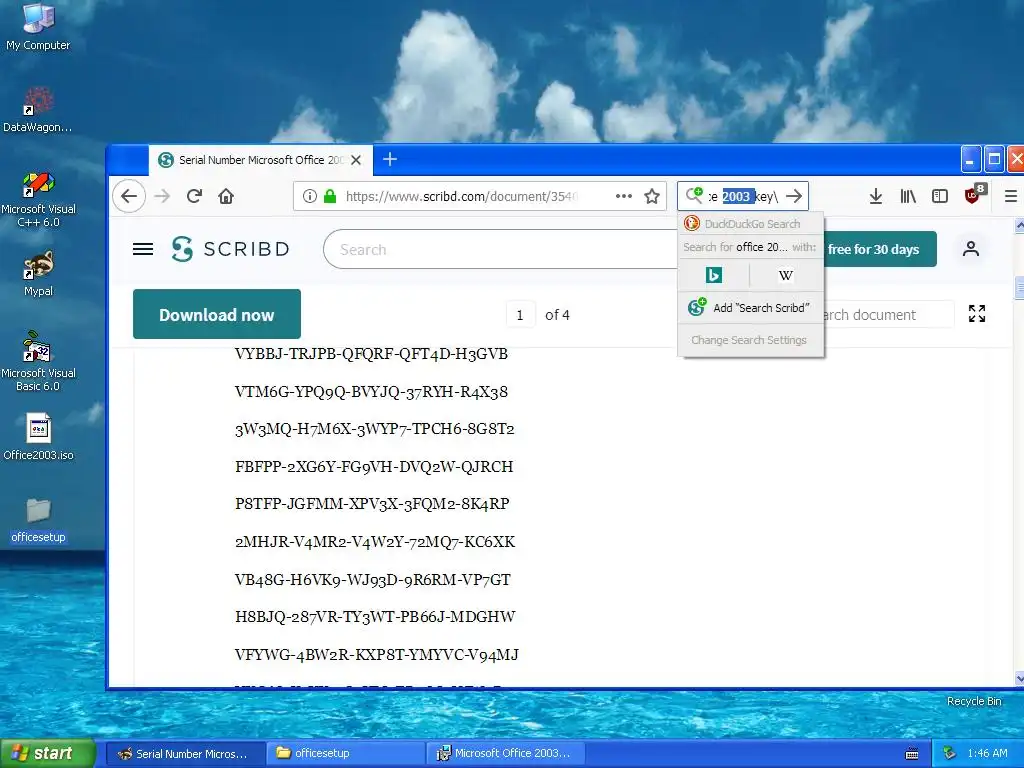
Task: Toggle the browser sidebar
Action: 940,196
